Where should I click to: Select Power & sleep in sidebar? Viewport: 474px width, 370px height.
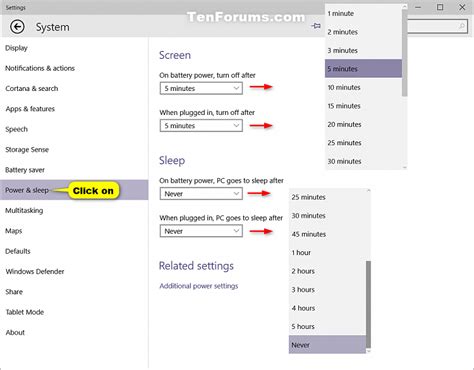click(74, 190)
